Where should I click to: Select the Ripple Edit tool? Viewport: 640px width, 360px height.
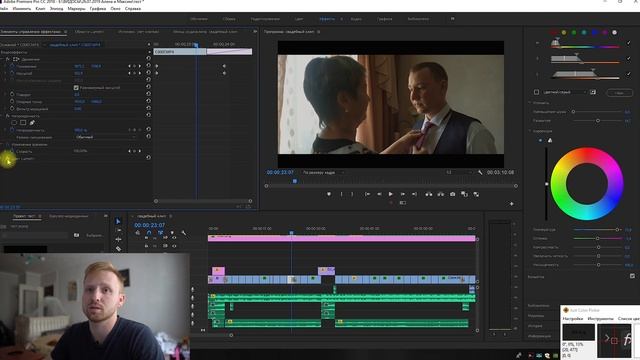(x=118, y=239)
